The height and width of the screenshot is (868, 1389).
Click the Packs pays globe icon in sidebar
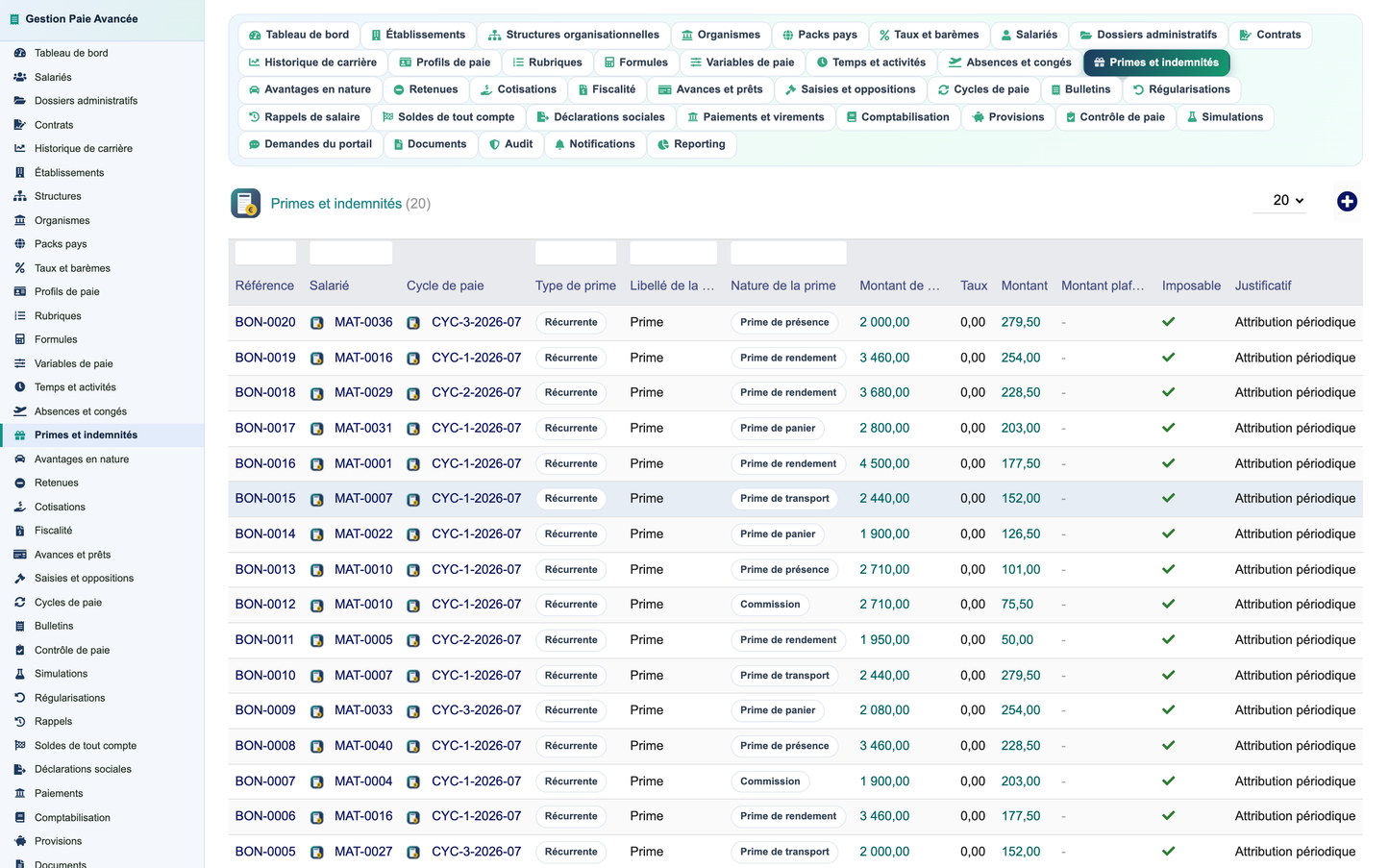pyautogui.click(x=19, y=244)
